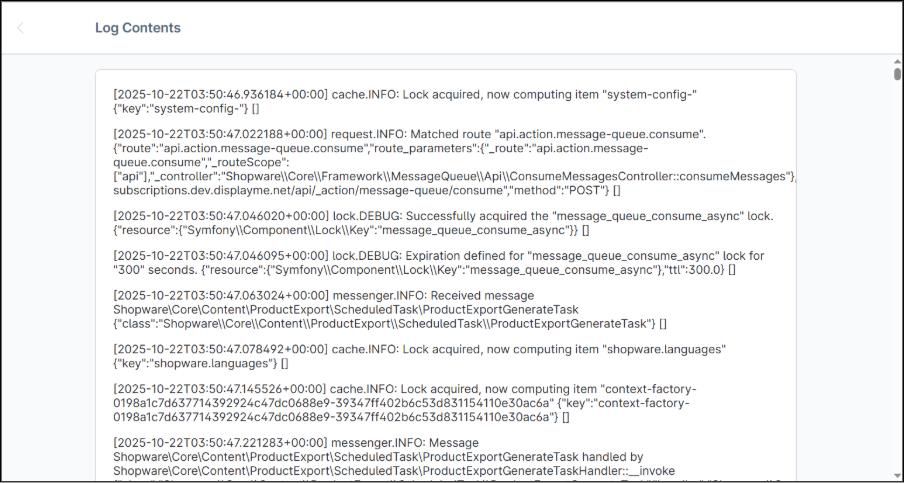Click the Log Contents heading

138,28
